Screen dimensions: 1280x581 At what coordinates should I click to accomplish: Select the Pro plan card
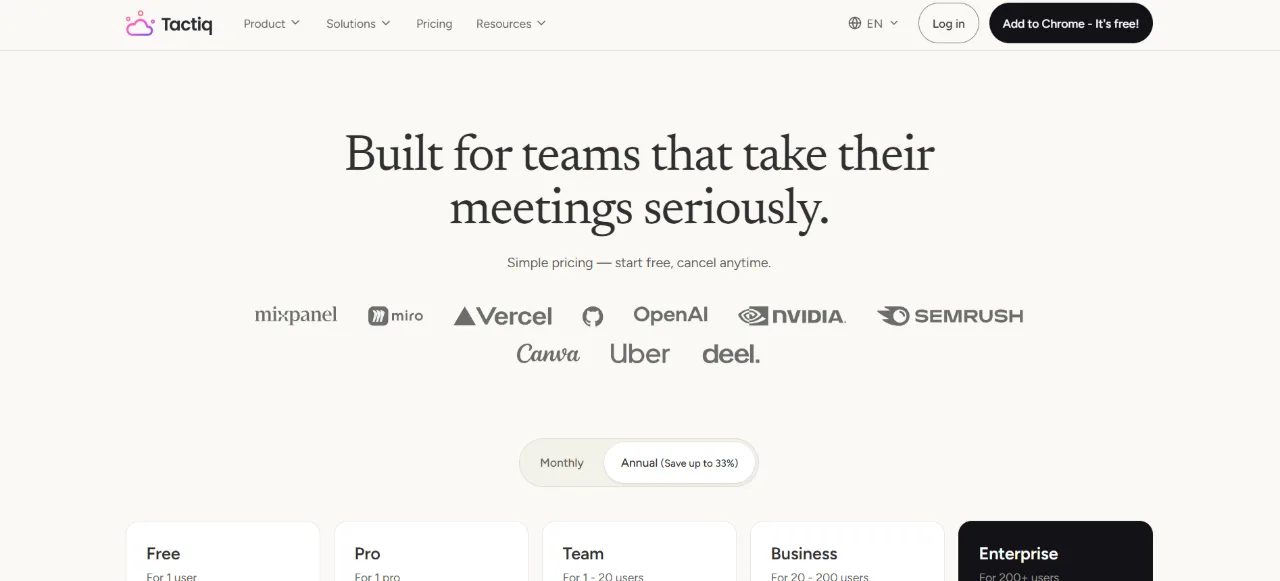(x=431, y=551)
